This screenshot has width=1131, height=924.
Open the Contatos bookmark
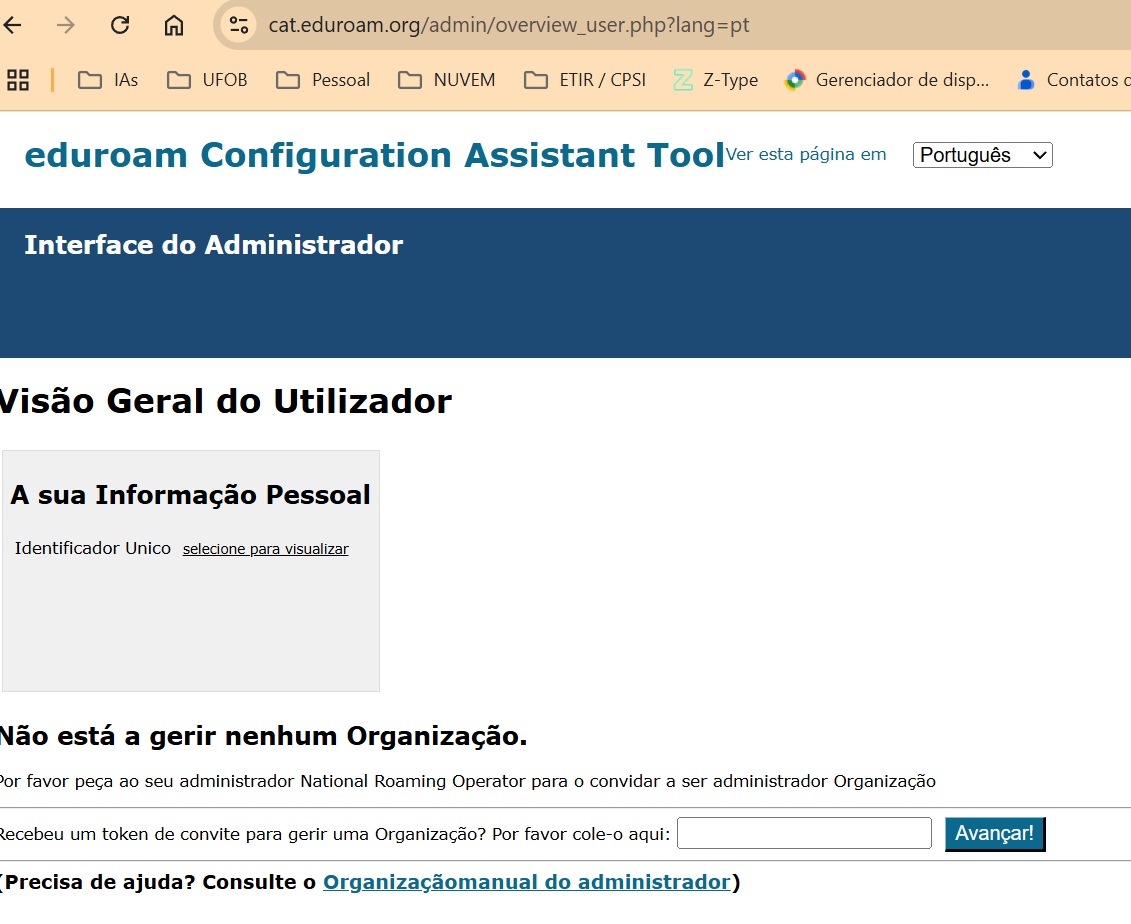pyautogui.click(x=1073, y=80)
